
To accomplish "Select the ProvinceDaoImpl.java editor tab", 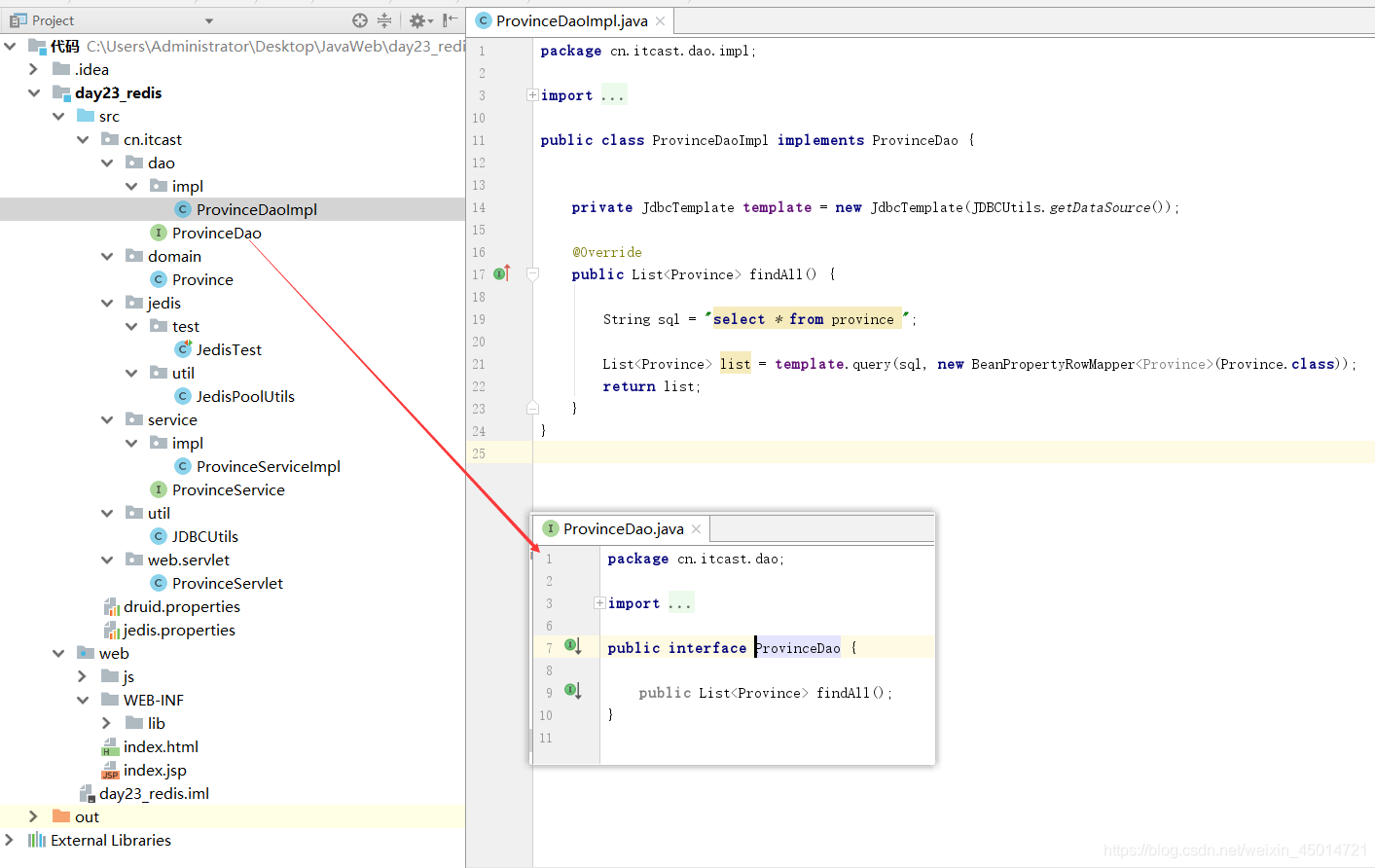I will click(571, 20).
